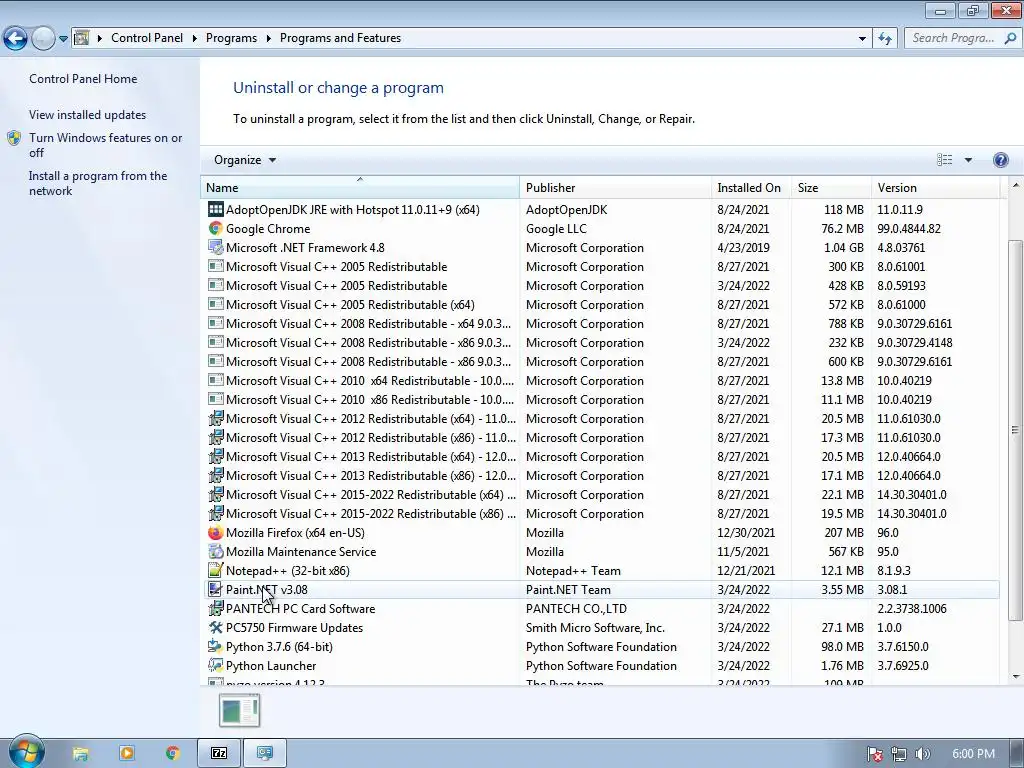Screen dimensions: 1024x768
Task: Open Control Panel Home link
Action: (83, 79)
